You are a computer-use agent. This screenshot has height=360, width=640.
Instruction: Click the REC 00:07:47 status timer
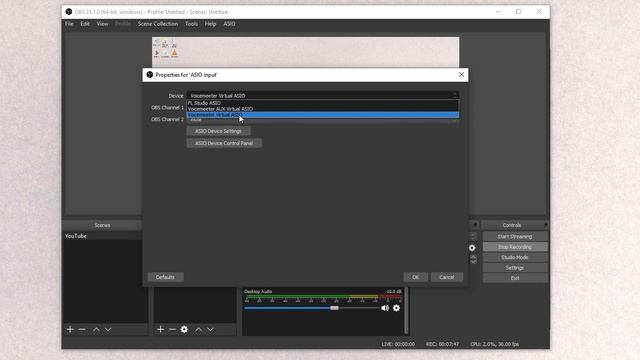pos(442,344)
